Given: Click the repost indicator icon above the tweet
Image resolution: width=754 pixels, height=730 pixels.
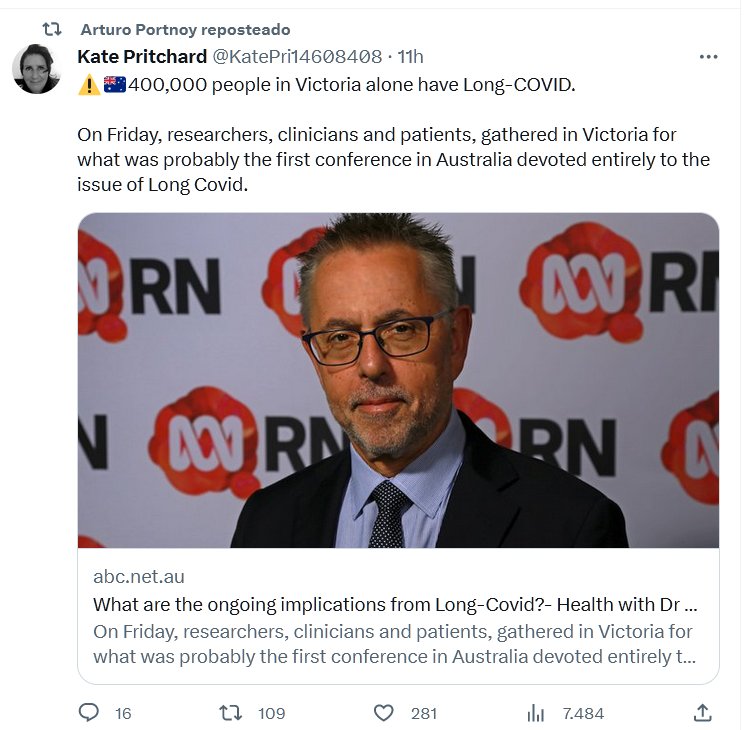Looking at the screenshot, I should pos(52,29).
